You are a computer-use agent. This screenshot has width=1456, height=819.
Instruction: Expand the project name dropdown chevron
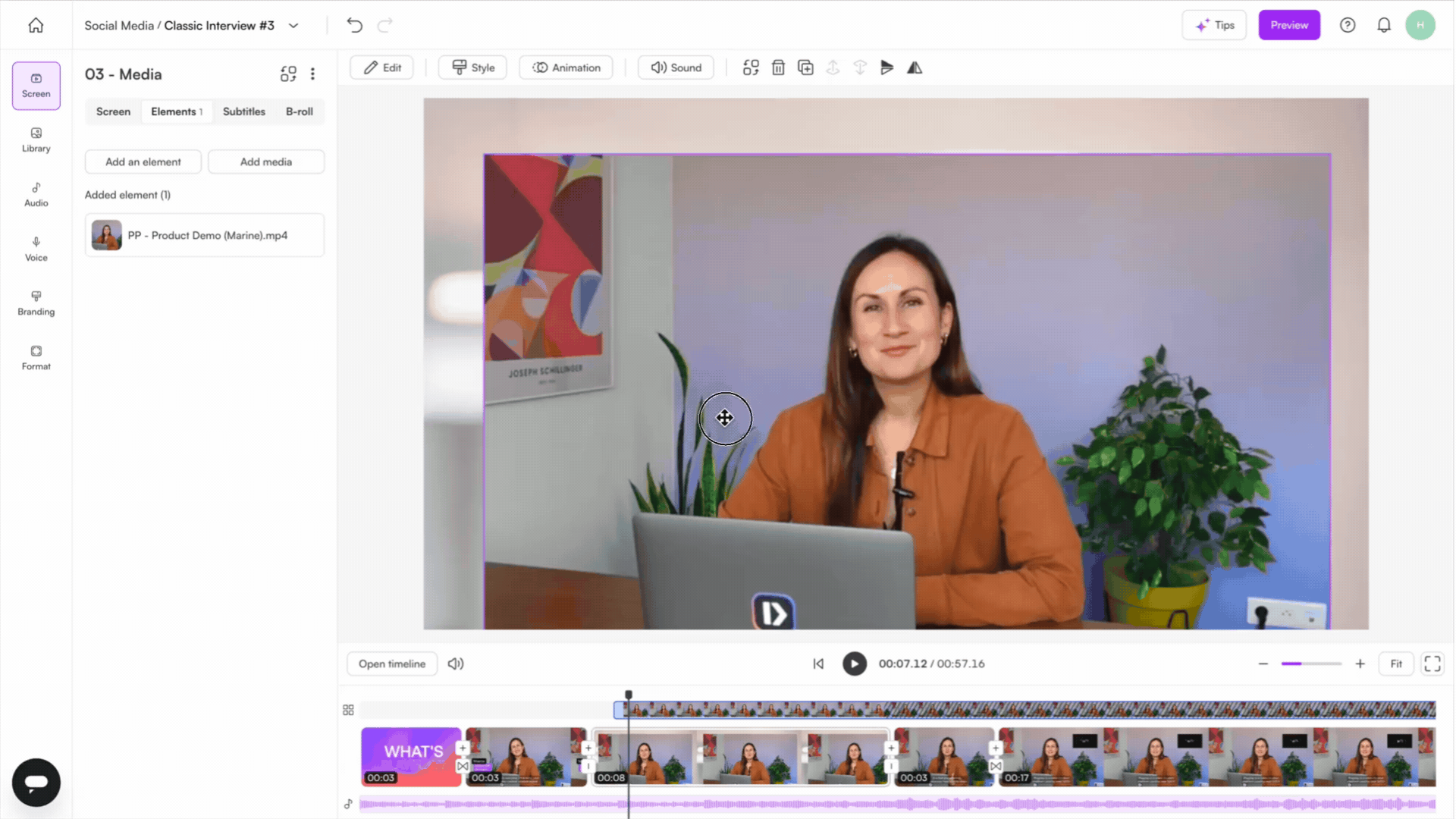click(293, 25)
